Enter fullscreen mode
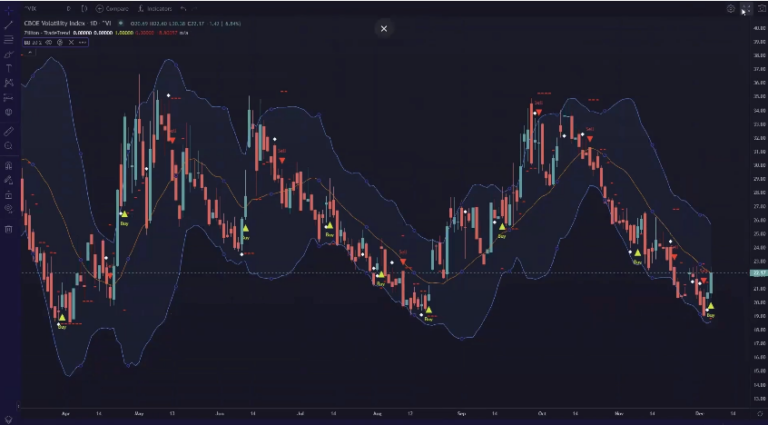Screen dimensions: 768x425 tap(745, 8)
